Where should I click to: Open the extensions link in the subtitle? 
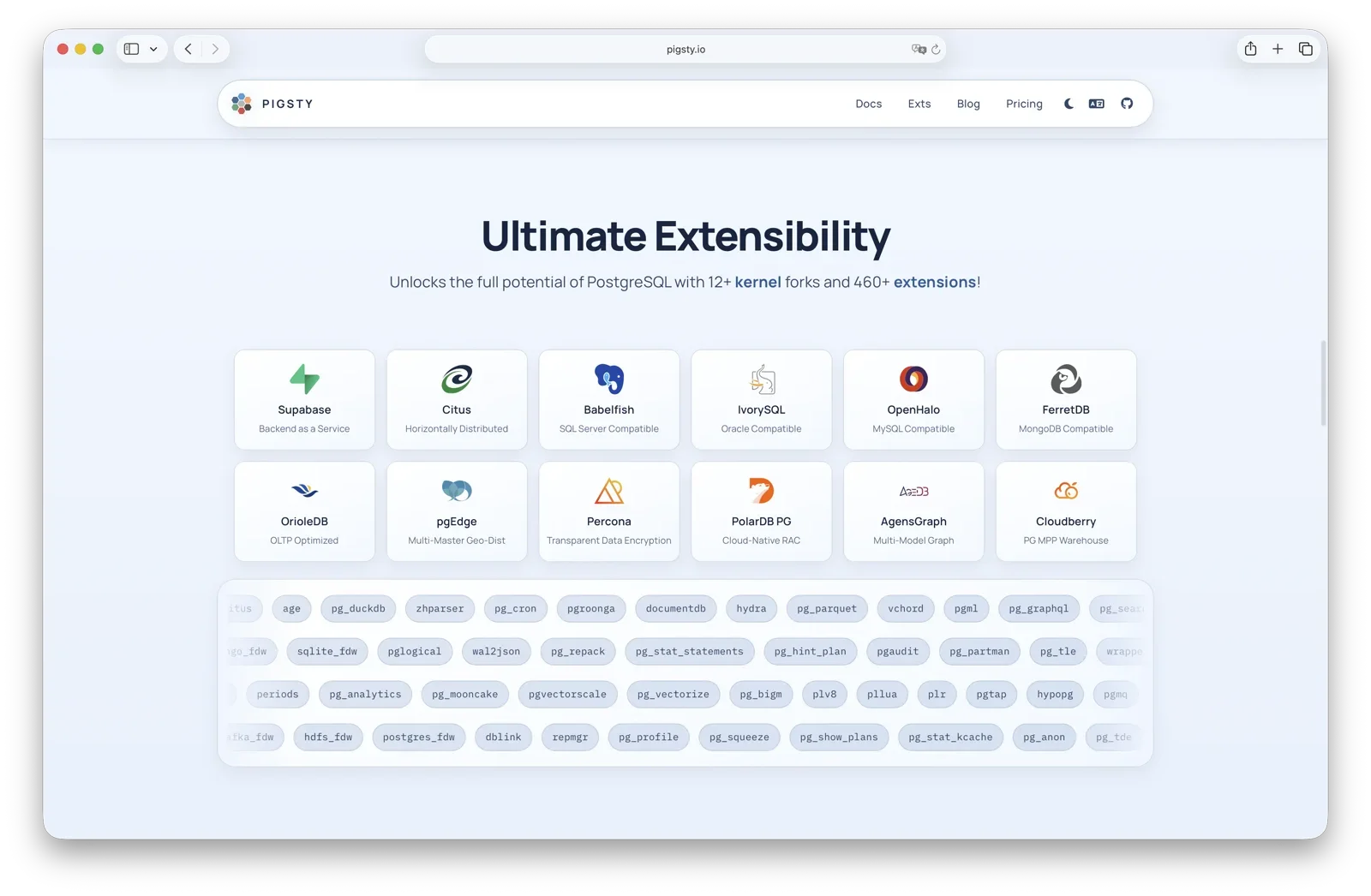[934, 281]
